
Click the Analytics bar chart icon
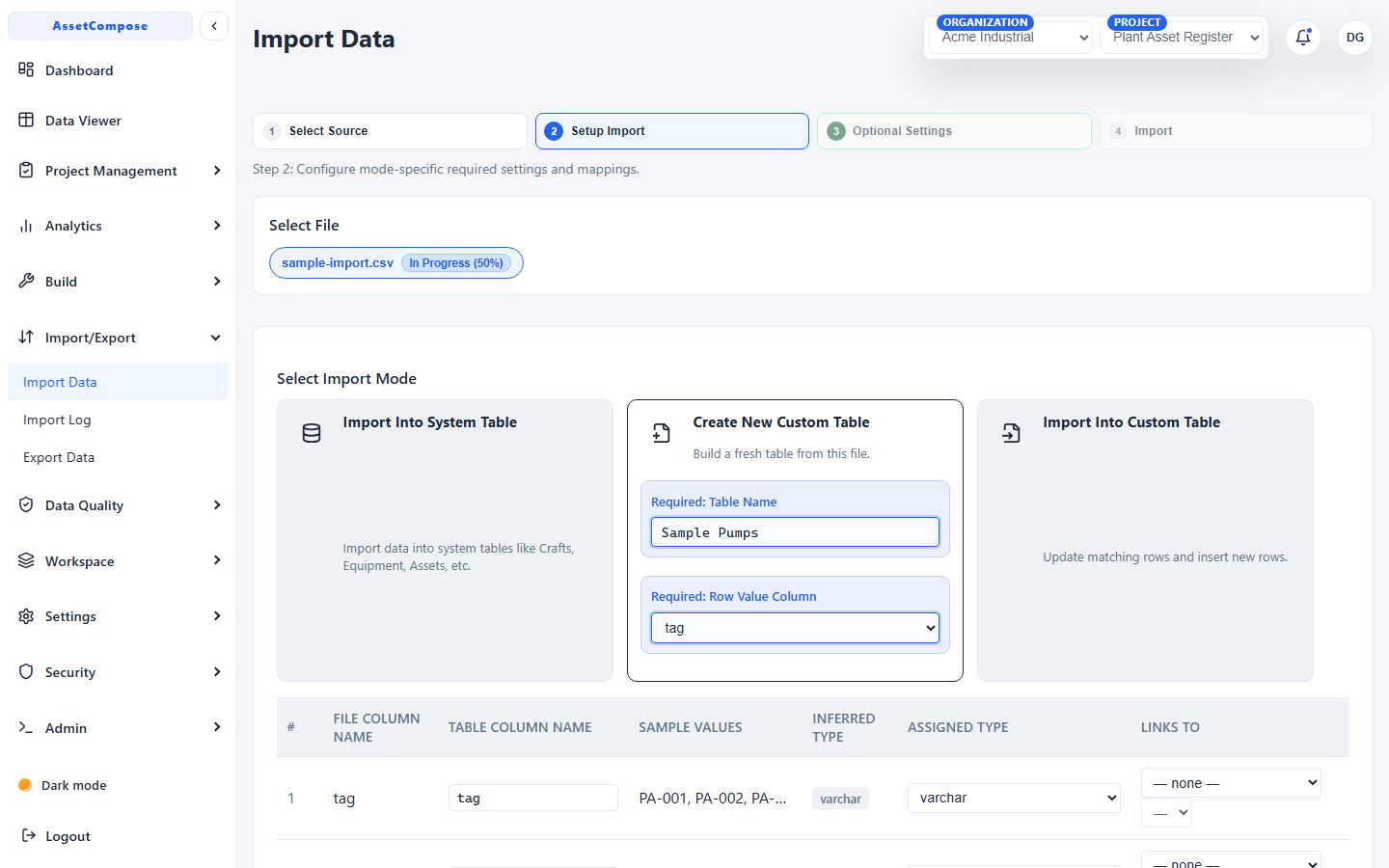click(x=26, y=226)
